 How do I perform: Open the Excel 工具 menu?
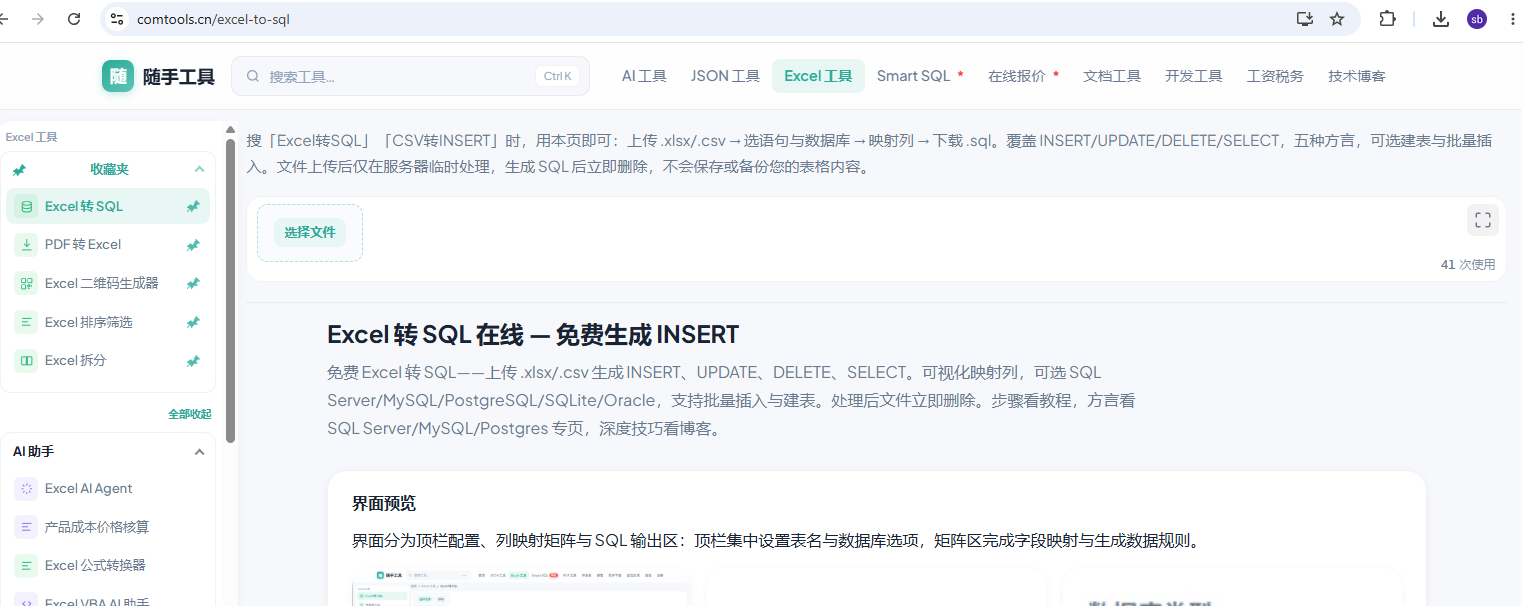(818, 76)
